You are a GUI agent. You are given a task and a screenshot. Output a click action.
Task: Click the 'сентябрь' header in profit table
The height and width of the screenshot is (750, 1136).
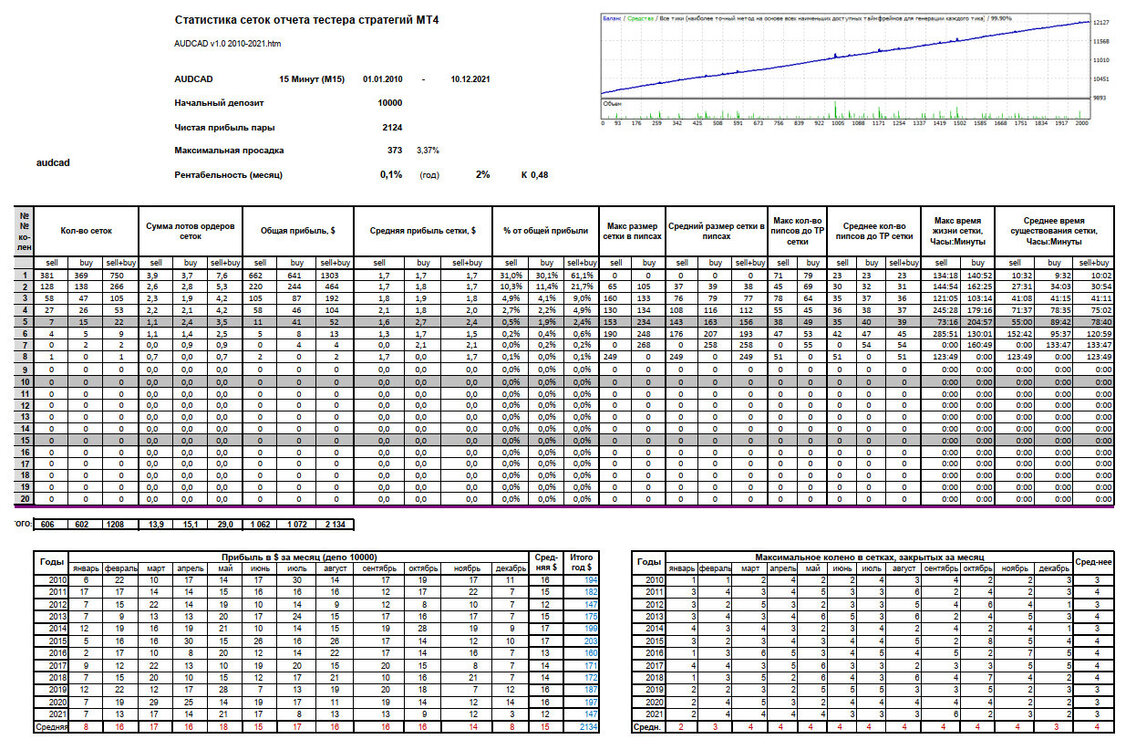click(x=379, y=569)
